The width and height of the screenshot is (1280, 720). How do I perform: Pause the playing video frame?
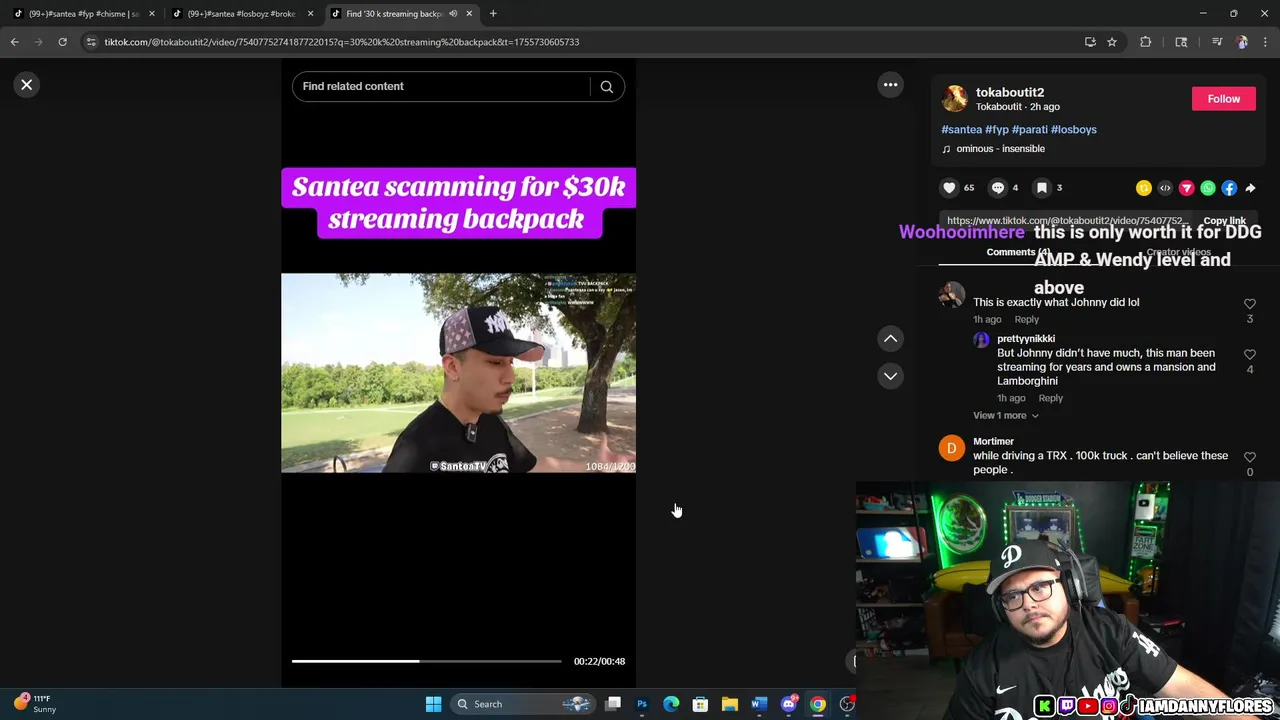[458, 373]
